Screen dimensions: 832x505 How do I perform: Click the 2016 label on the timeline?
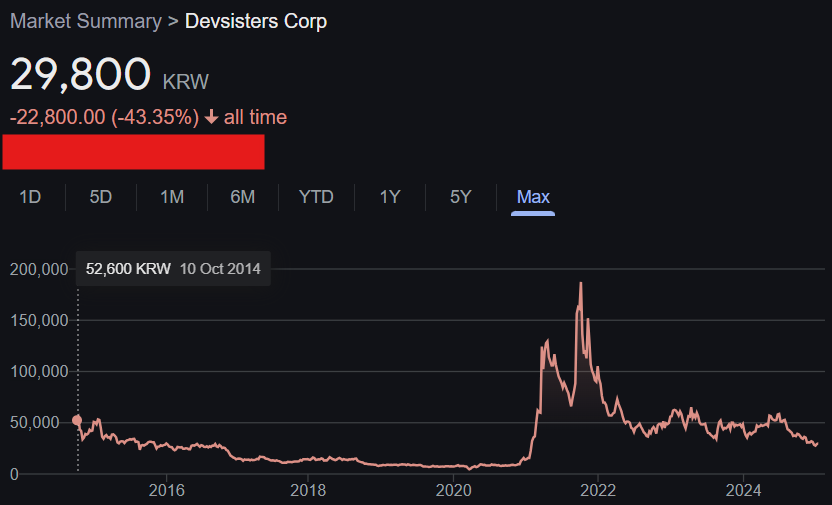[x=167, y=490]
